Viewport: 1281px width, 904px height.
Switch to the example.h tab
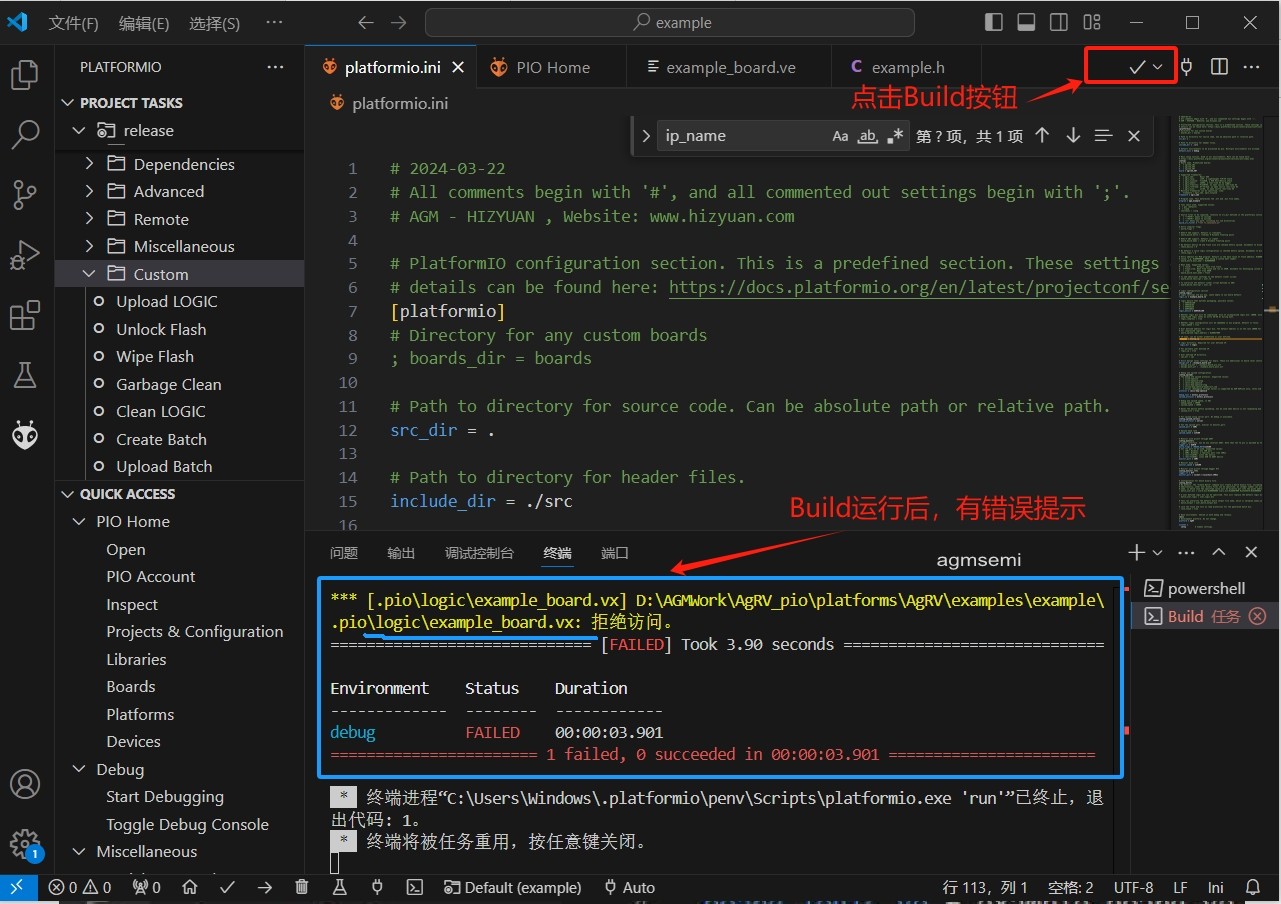tap(907, 67)
